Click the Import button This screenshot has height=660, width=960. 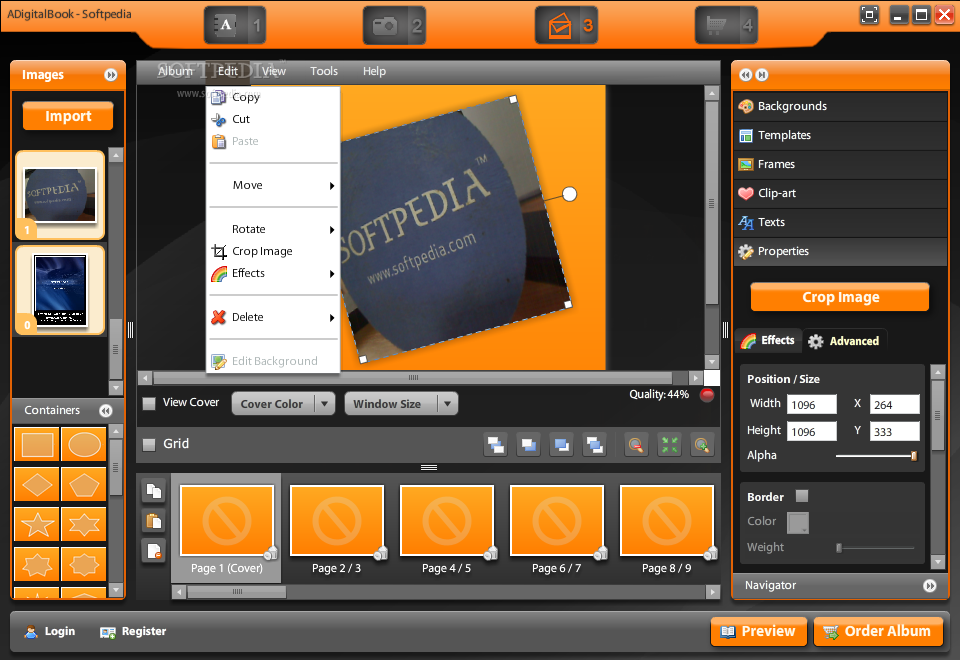tap(68, 116)
